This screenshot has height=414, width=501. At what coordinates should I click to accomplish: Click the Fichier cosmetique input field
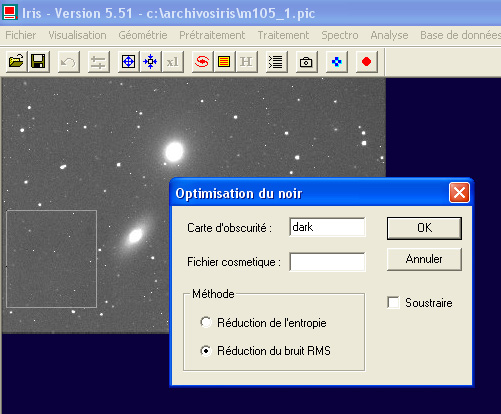point(327,262)
